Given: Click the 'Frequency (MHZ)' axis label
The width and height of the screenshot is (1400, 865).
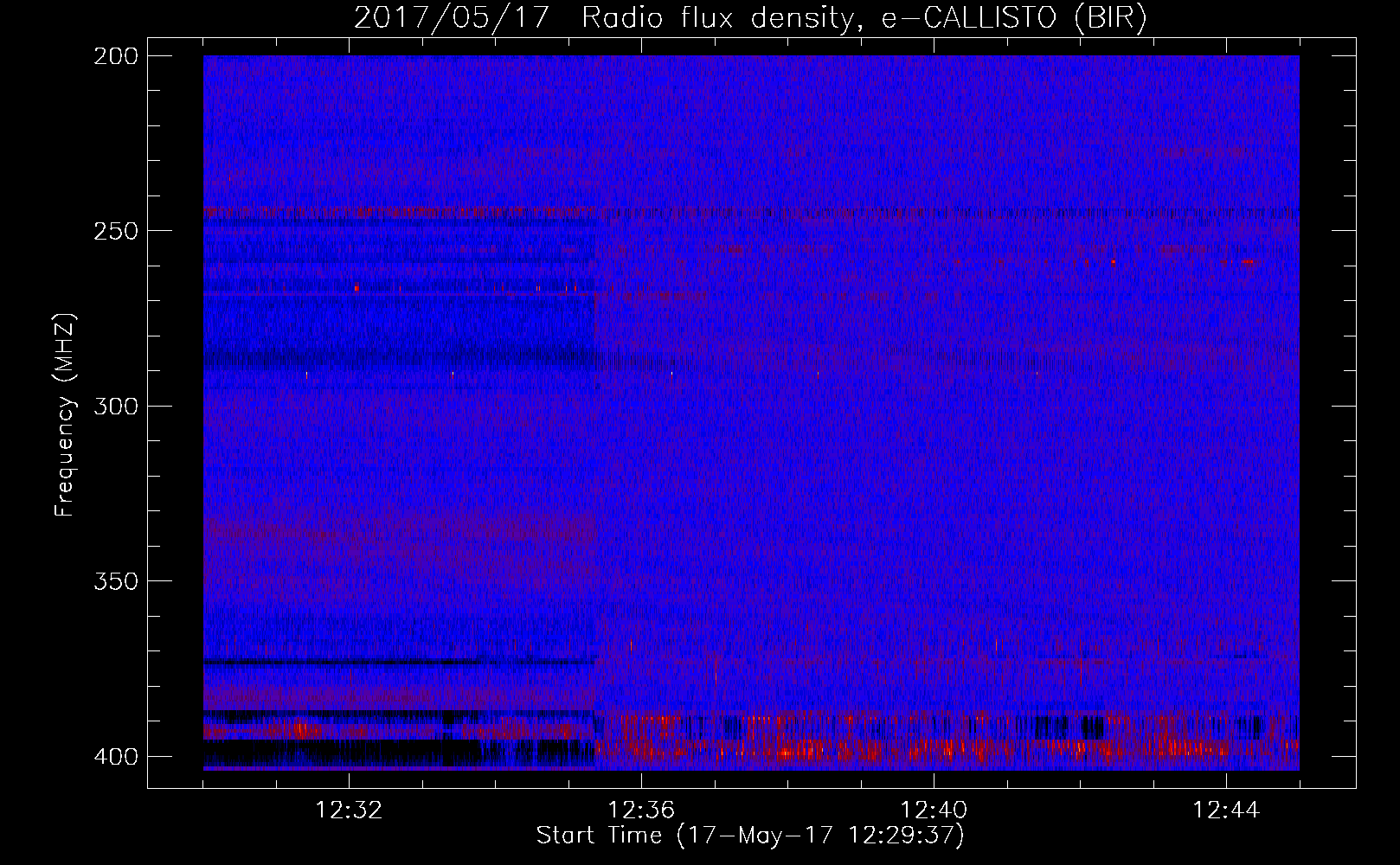Looking at the screenshot, I should click(x=65, y=414).
